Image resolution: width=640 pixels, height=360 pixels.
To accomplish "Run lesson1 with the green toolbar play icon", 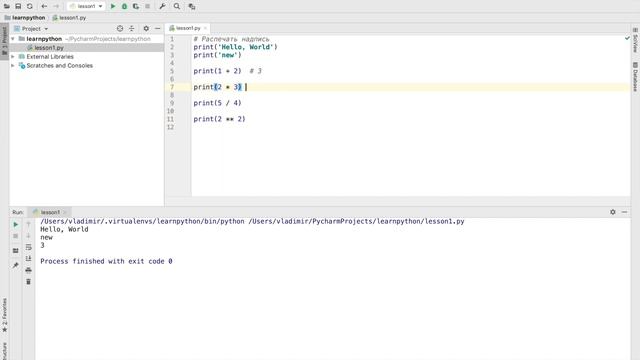I will click(113, 6).
